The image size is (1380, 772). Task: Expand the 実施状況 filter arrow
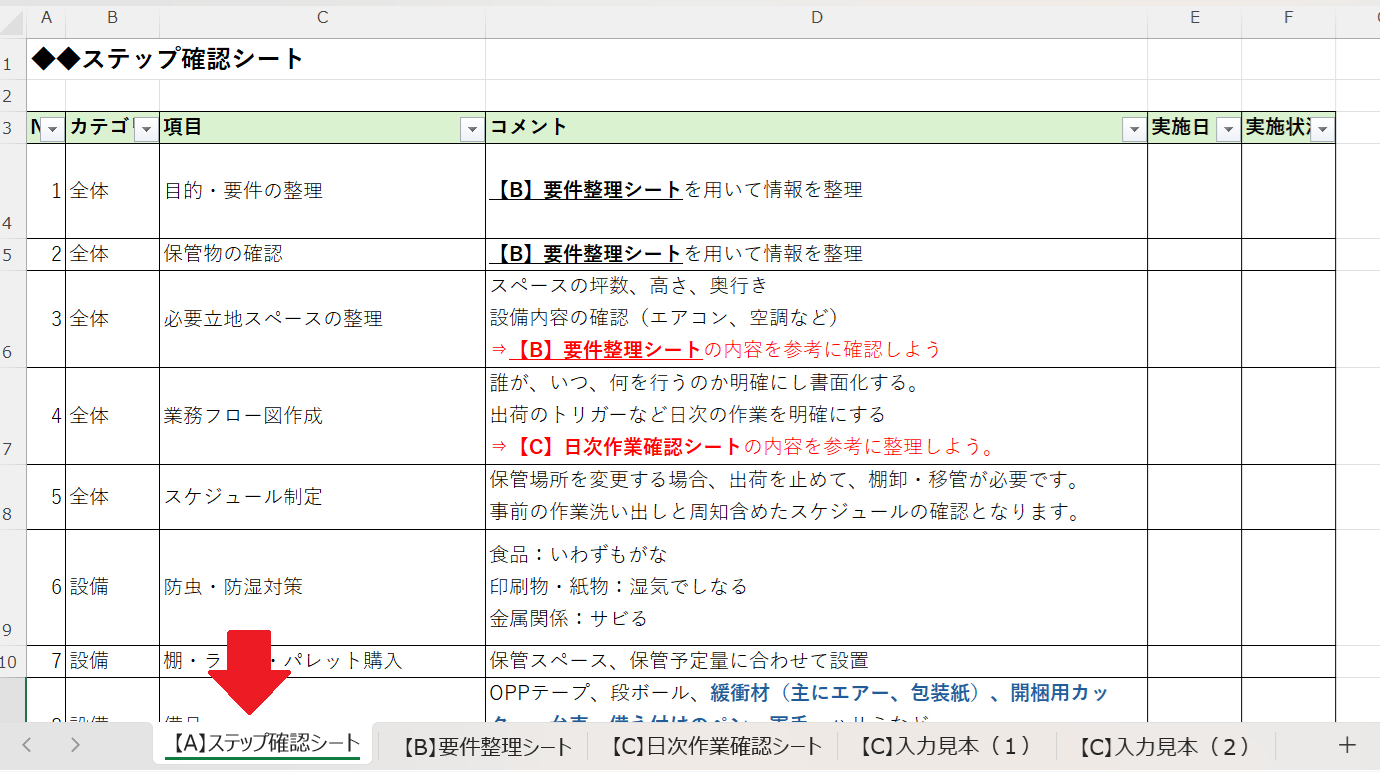tap(1322, 129)
